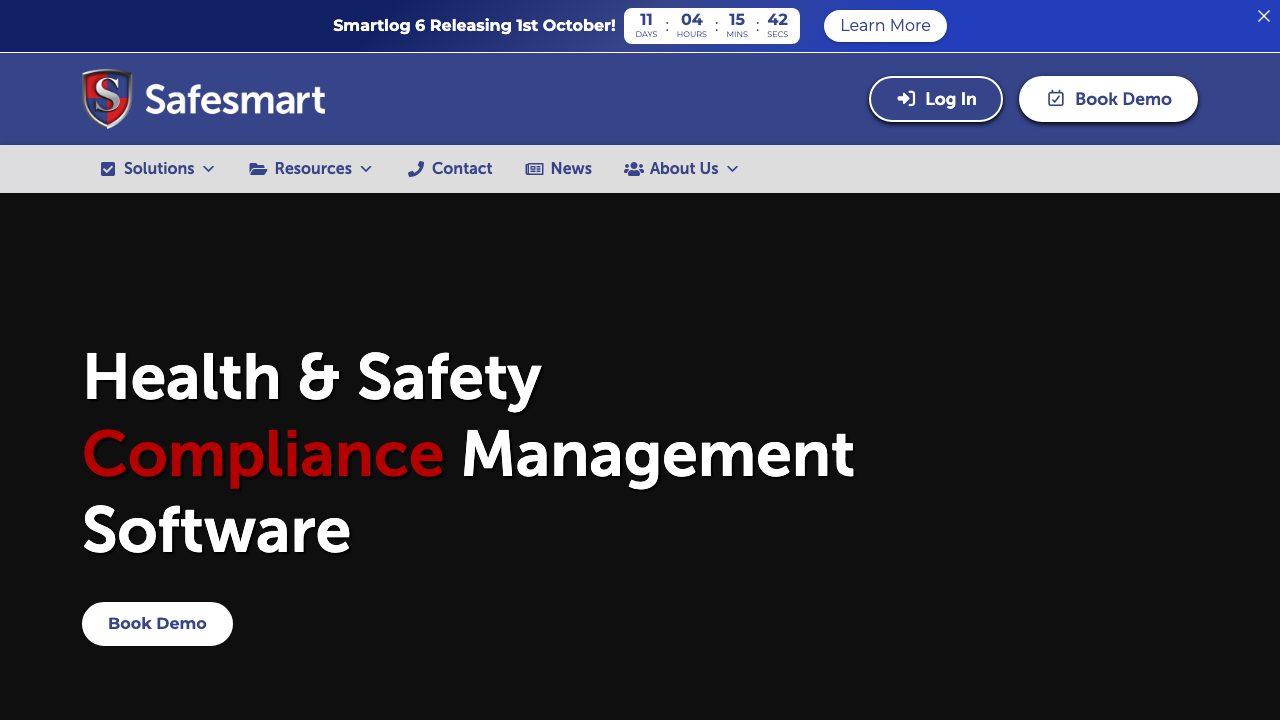Open the About Us menu

click(x=682, y=169)
